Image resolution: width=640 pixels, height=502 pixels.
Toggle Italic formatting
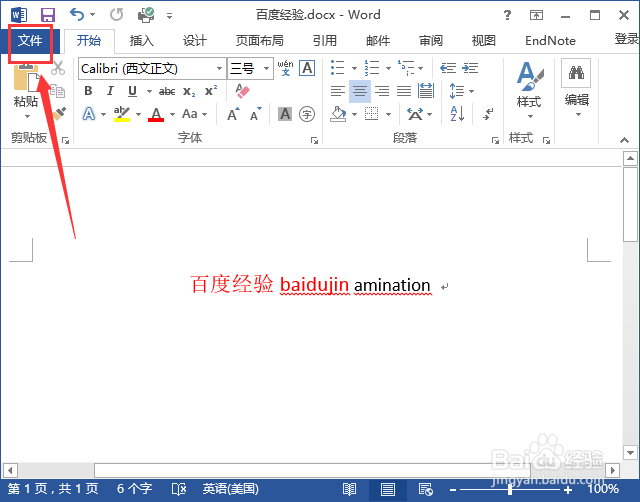[x=110, y=91]
